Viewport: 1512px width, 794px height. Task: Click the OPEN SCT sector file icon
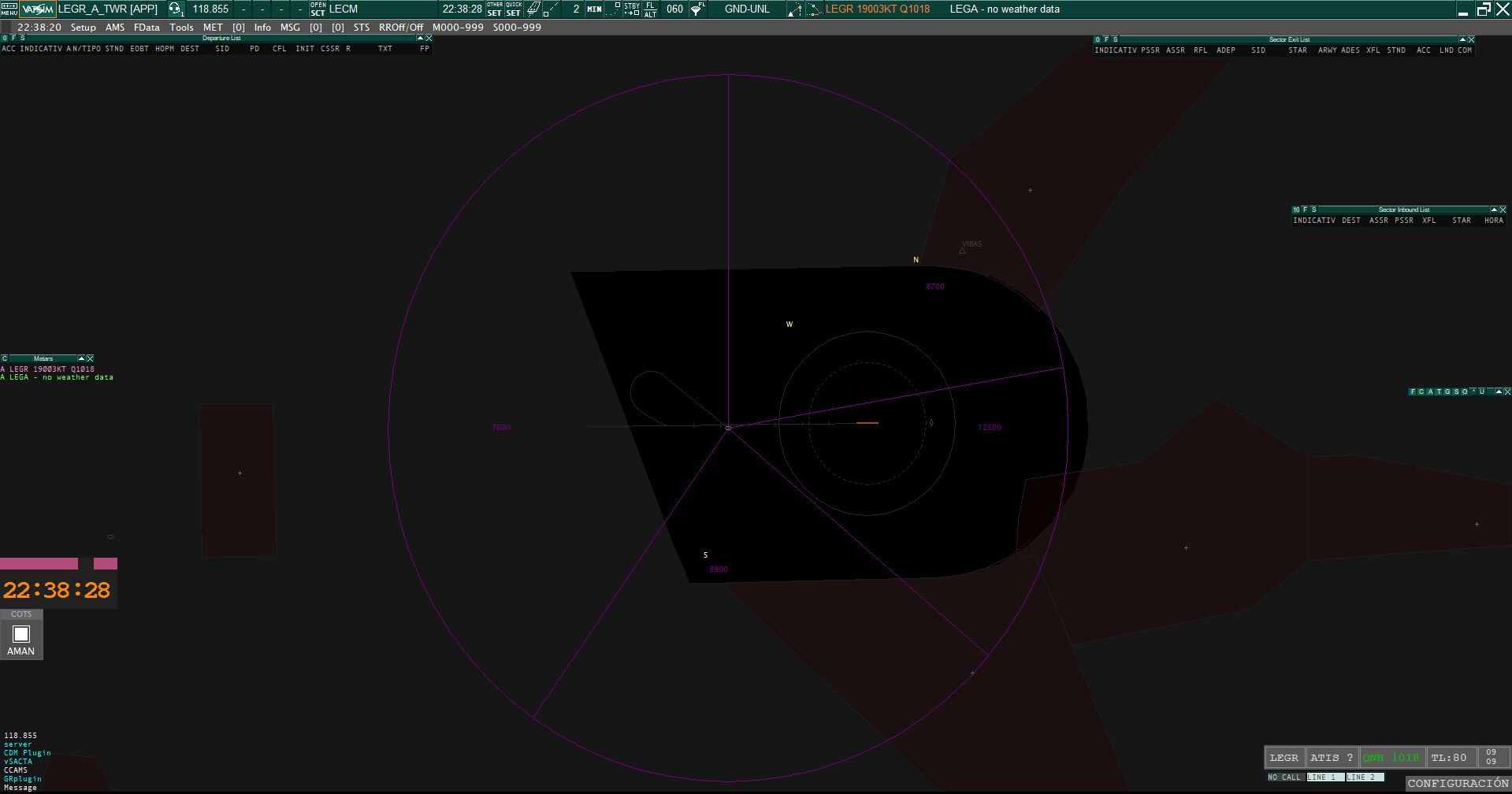click(318, 9)
